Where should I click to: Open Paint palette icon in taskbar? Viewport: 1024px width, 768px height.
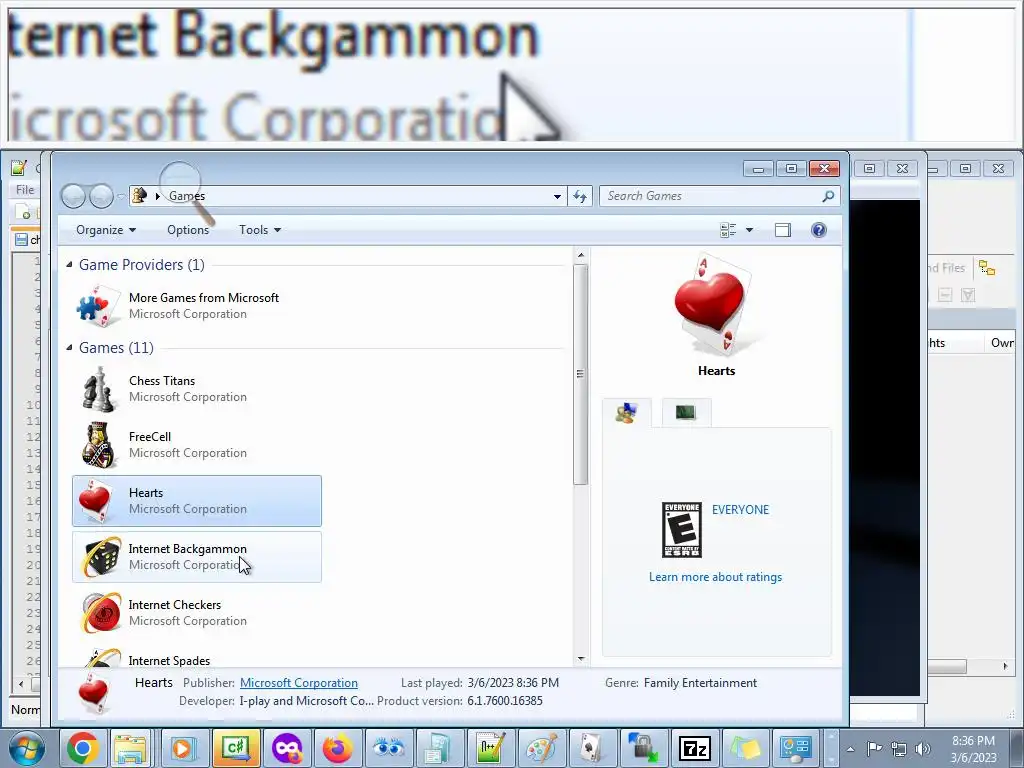(x=541, y=748)
